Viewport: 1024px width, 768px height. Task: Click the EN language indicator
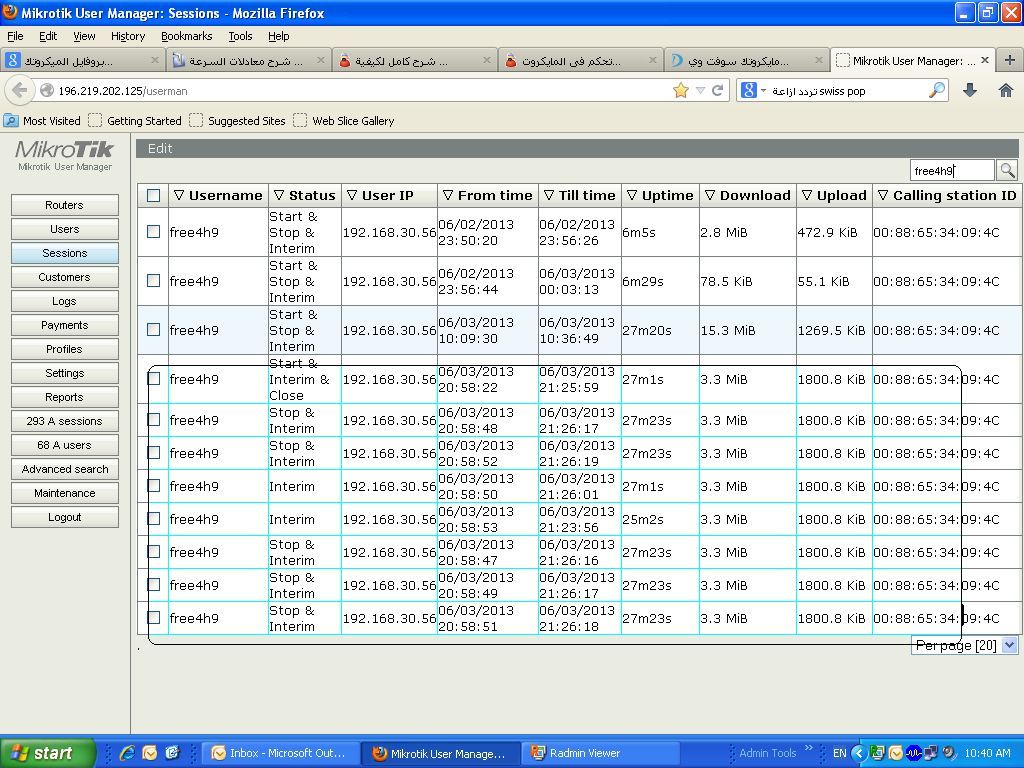839,753
